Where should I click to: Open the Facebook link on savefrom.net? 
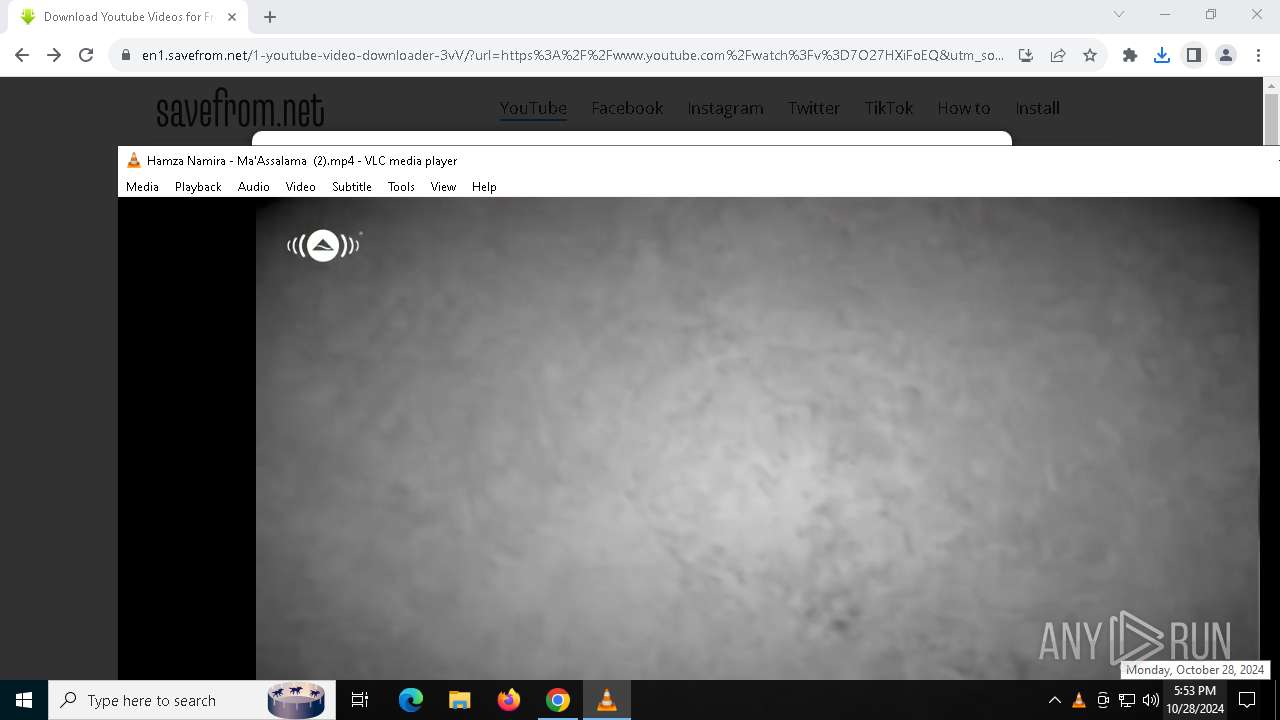pos(627,108)
